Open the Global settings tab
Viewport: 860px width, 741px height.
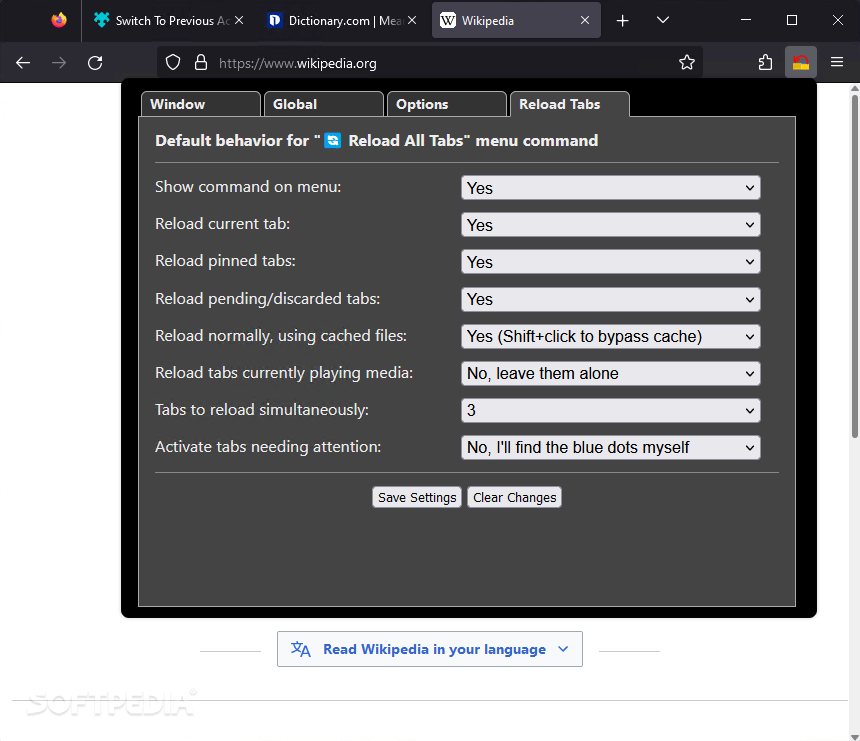click(x=324, y=104)
